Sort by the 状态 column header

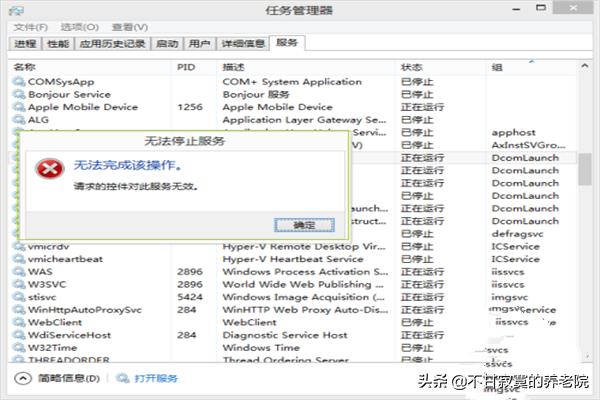411,67
